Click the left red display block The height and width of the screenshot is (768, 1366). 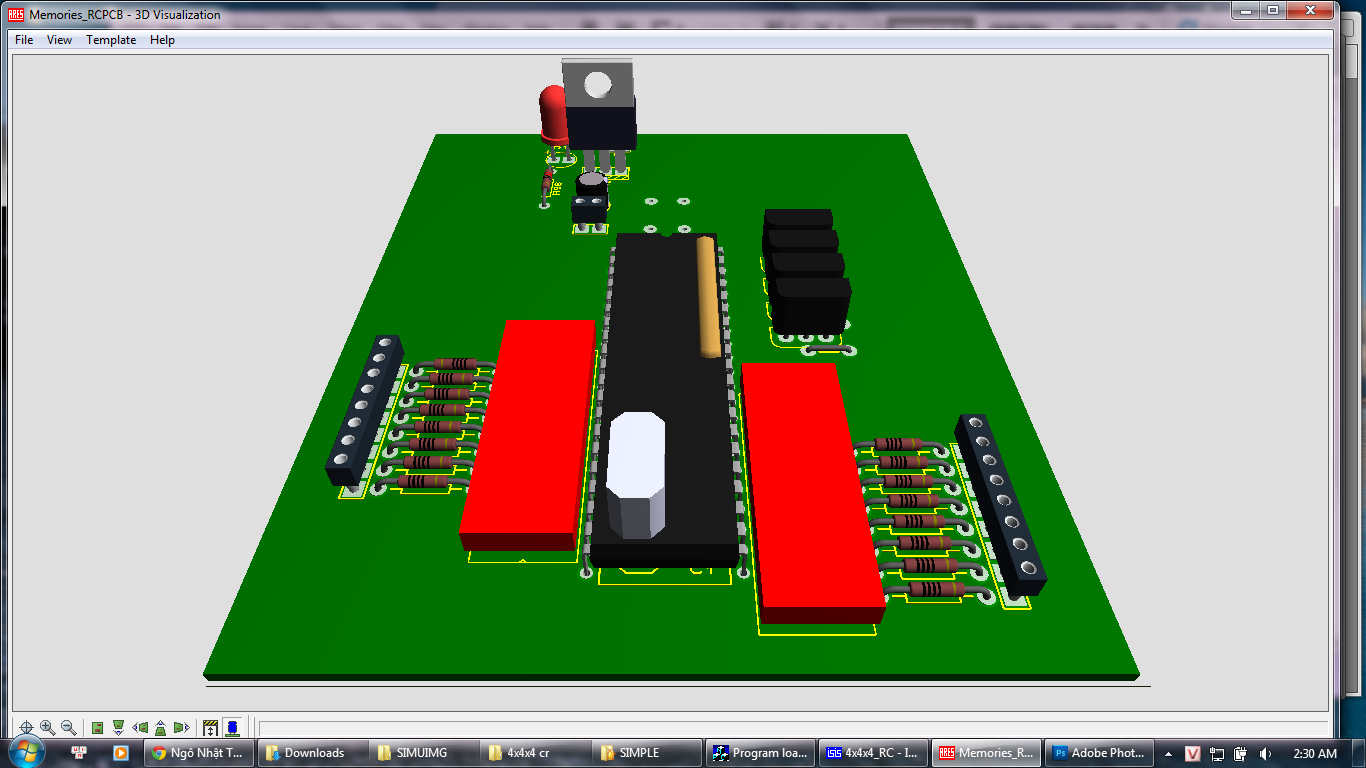pyautogui.click(x=527, y=435)
